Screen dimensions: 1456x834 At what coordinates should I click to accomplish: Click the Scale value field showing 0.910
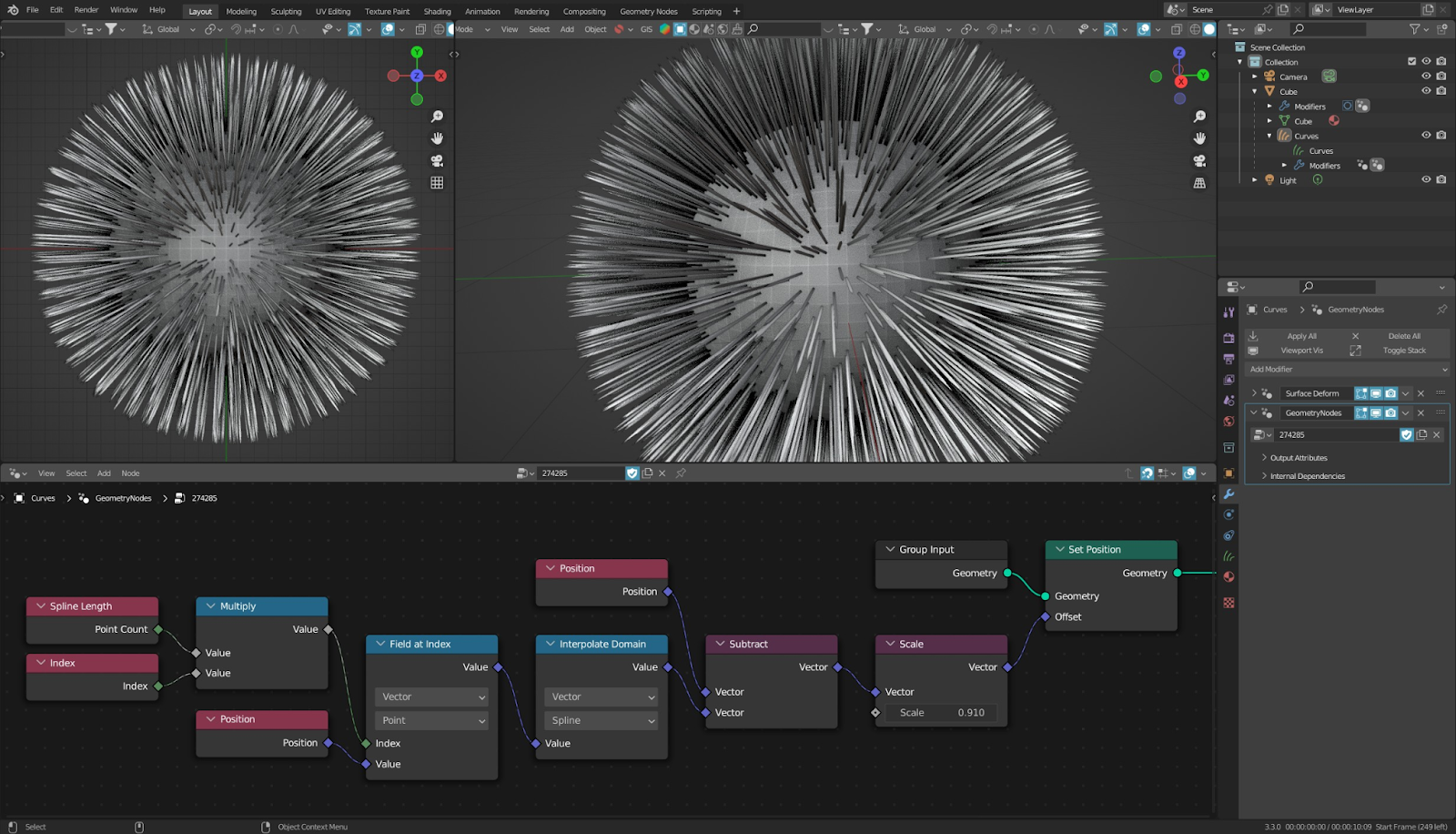941,713
